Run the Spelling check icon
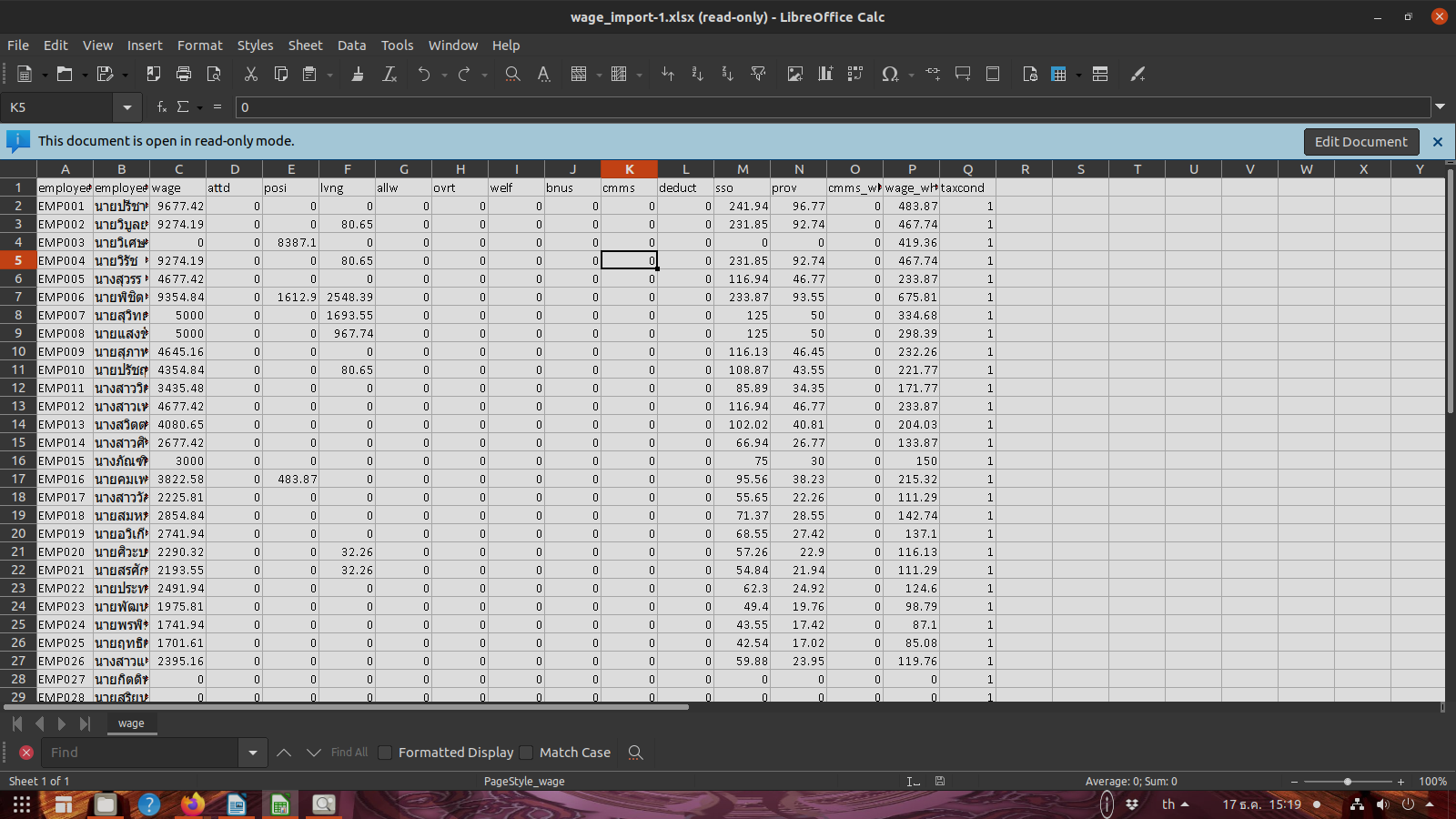The image size is (1456, 819). (x=543, y=75)
